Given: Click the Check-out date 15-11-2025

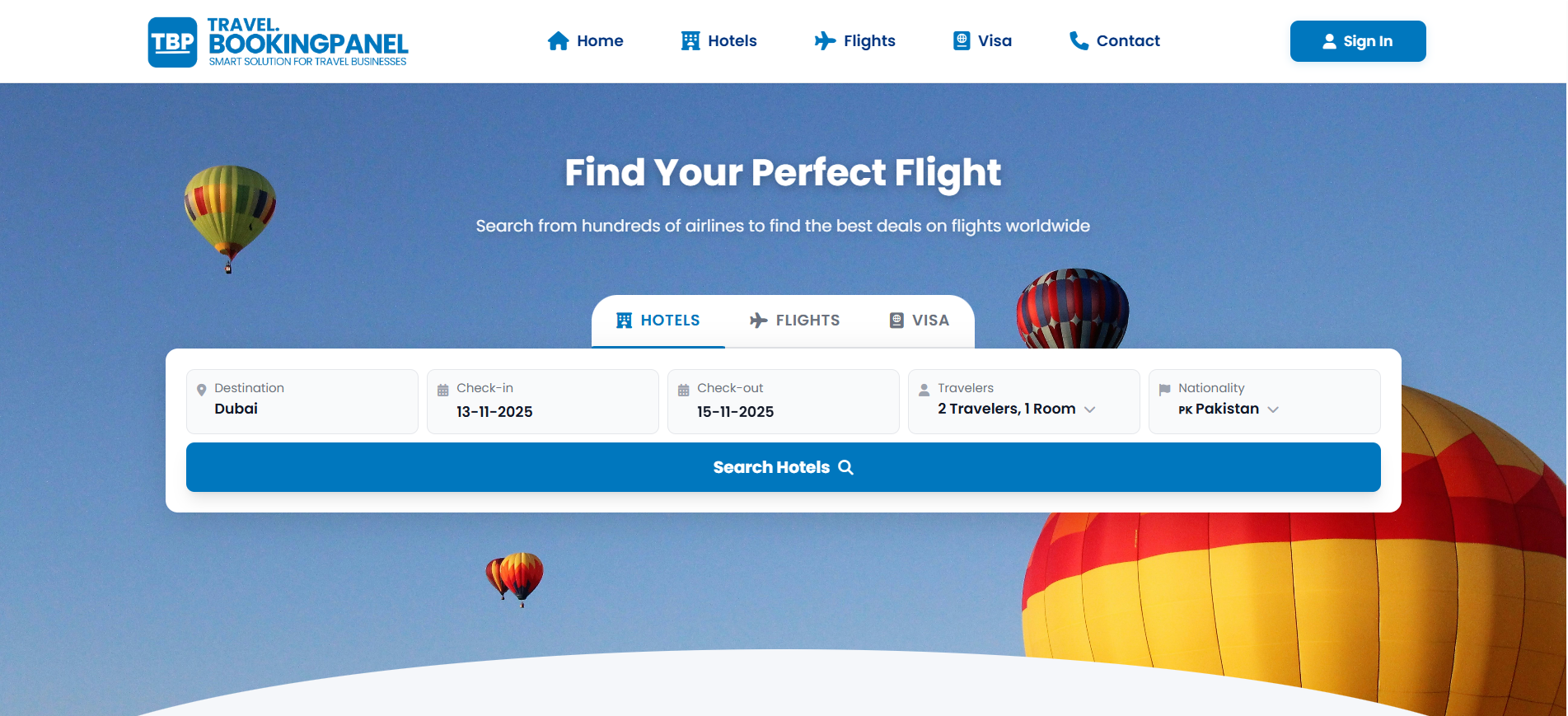Looking at the screenshot, I should (735, 411).
